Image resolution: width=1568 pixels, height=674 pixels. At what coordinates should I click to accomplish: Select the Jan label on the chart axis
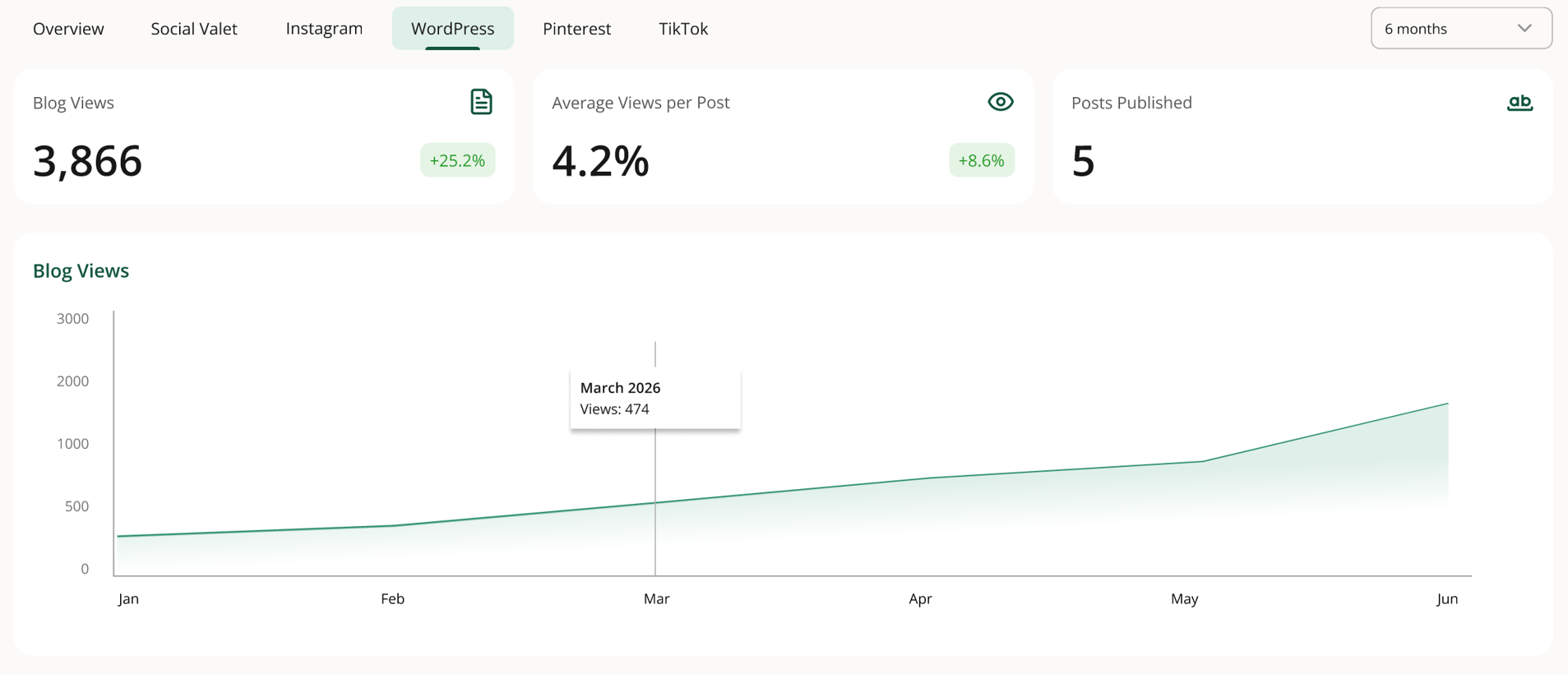128,598
